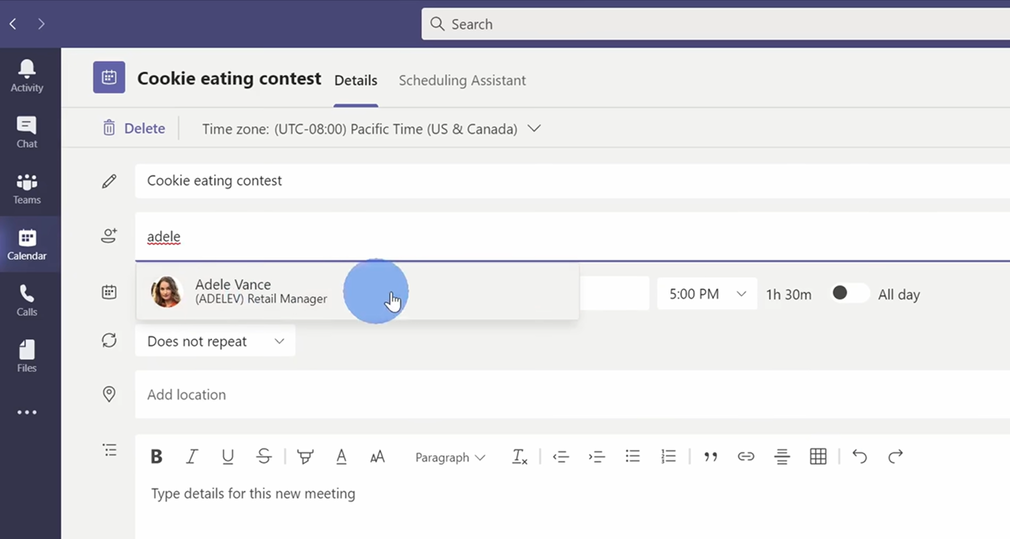The width and height of the screenshot is (1010, 539).
Task: Switch to the Scheduling Assistant tab
Action: [462, 80]
